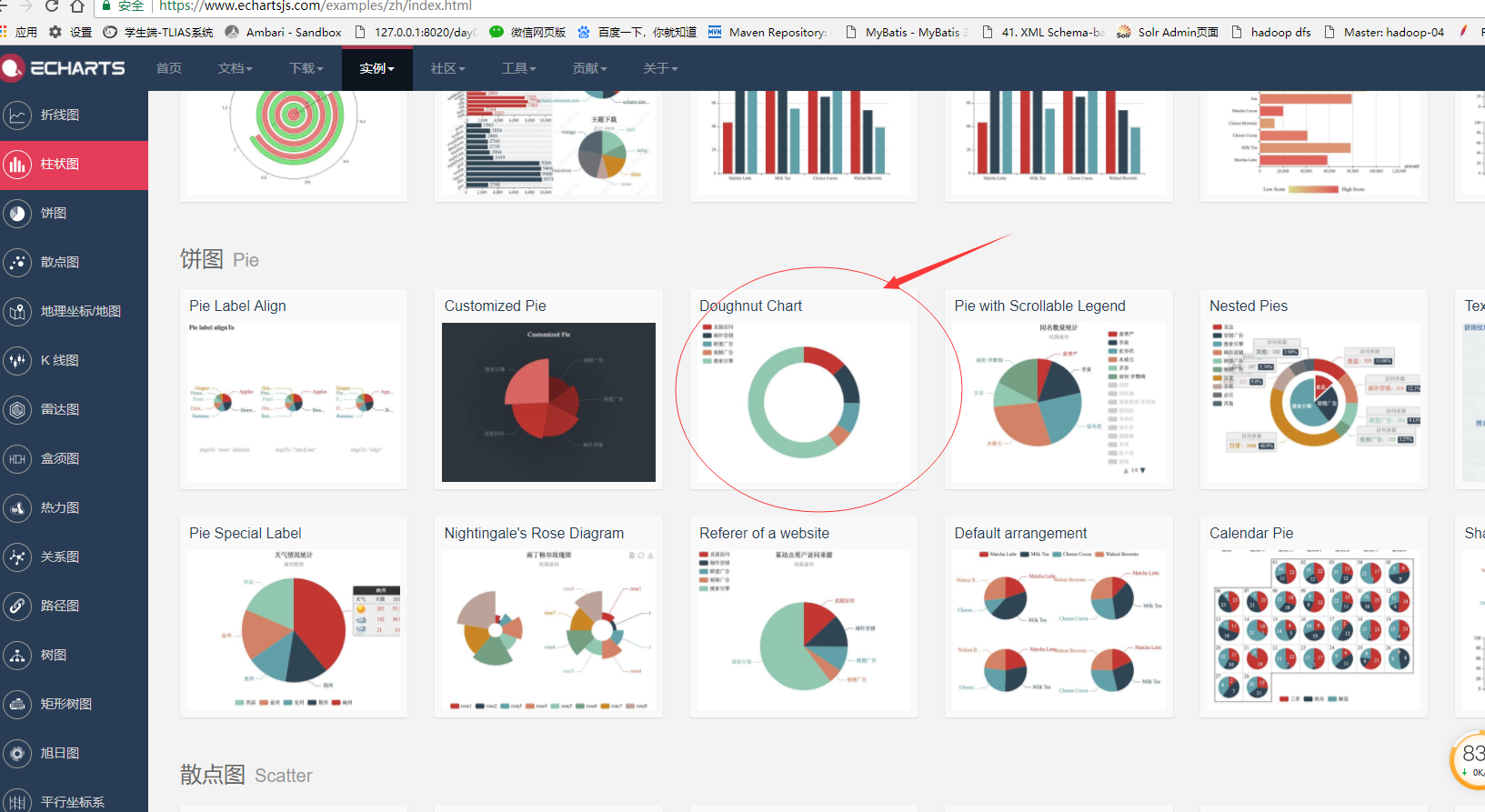The height and width of the screenshot is (812, 1485).
Task: Open Pie Special Label example title
Action: click(246, 534)
